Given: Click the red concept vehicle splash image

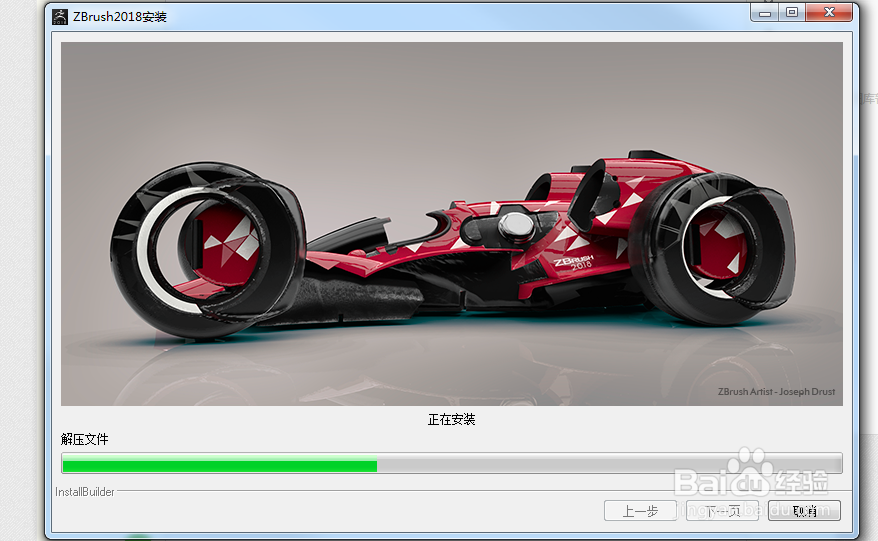Looking at the screenshot, I should tap(451, 223).
